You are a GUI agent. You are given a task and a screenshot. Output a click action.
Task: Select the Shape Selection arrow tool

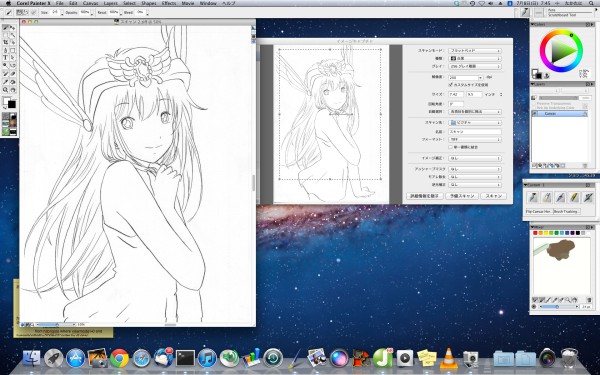pyautogui.click(x=13, y=57)
